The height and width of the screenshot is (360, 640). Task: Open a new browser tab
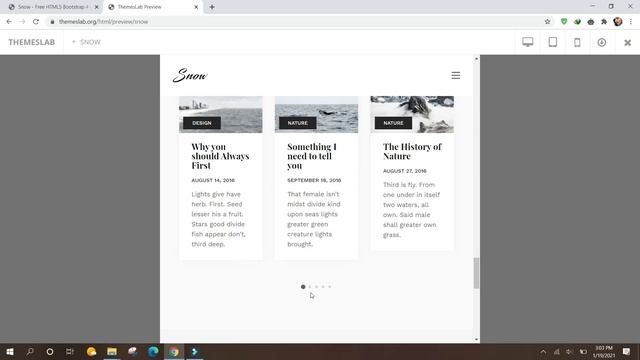212,7
